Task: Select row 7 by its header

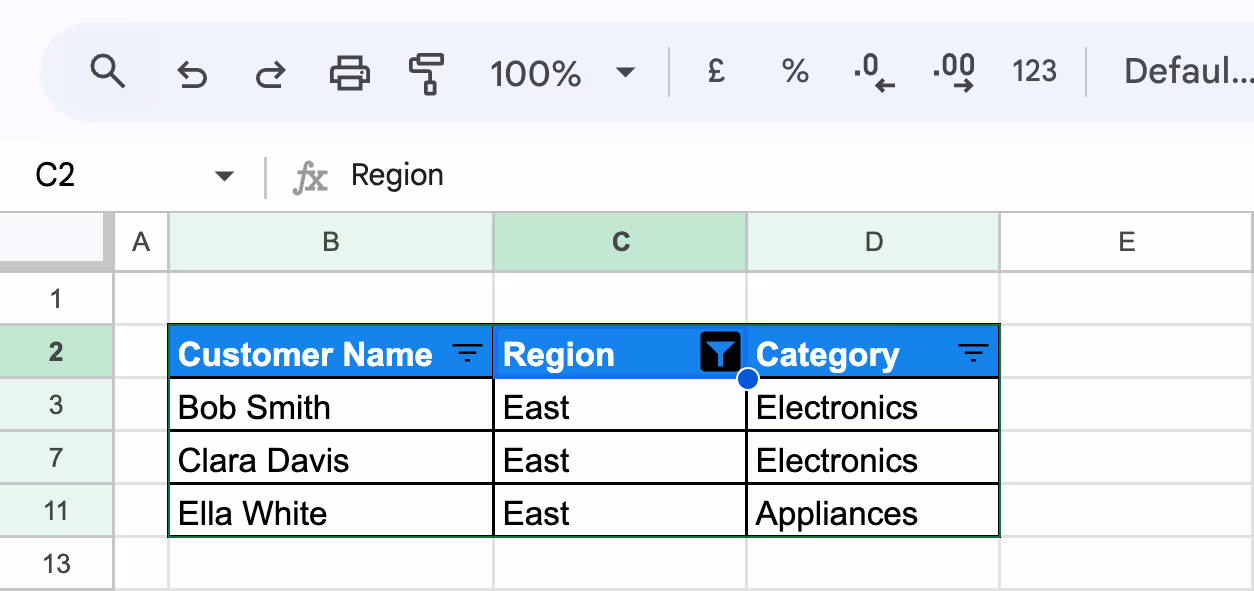Action: click(x=56, y=459)
